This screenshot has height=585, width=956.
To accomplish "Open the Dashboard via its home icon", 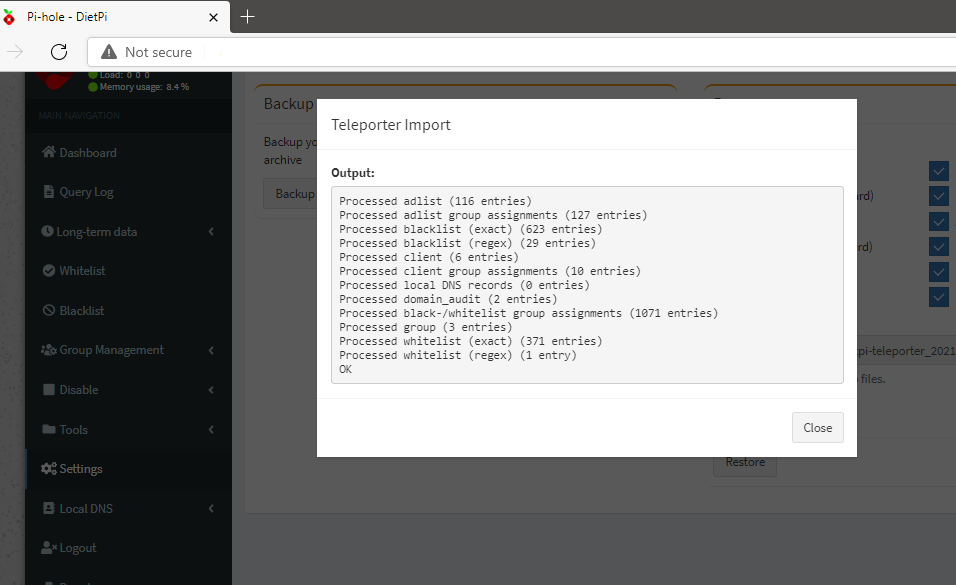I will tap(49, 152).
